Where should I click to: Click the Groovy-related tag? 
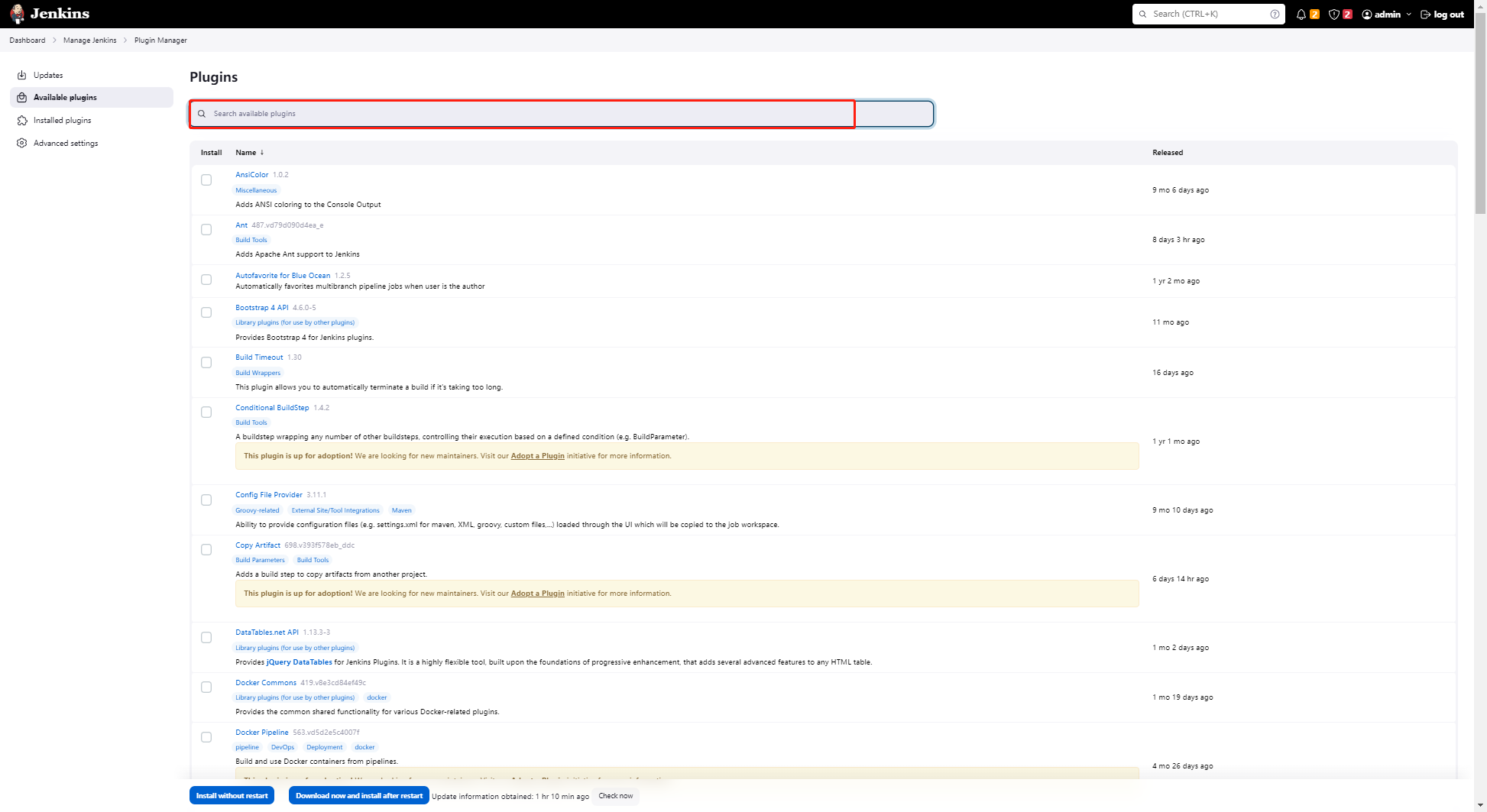click(258, 510)
